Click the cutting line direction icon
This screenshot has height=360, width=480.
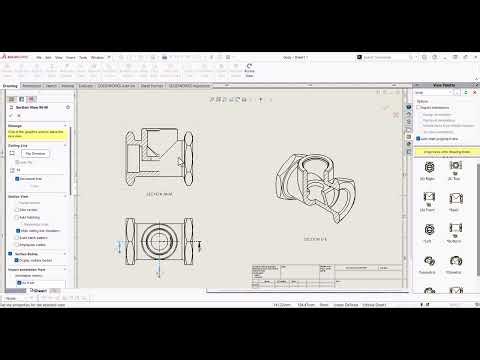(12, 153)
